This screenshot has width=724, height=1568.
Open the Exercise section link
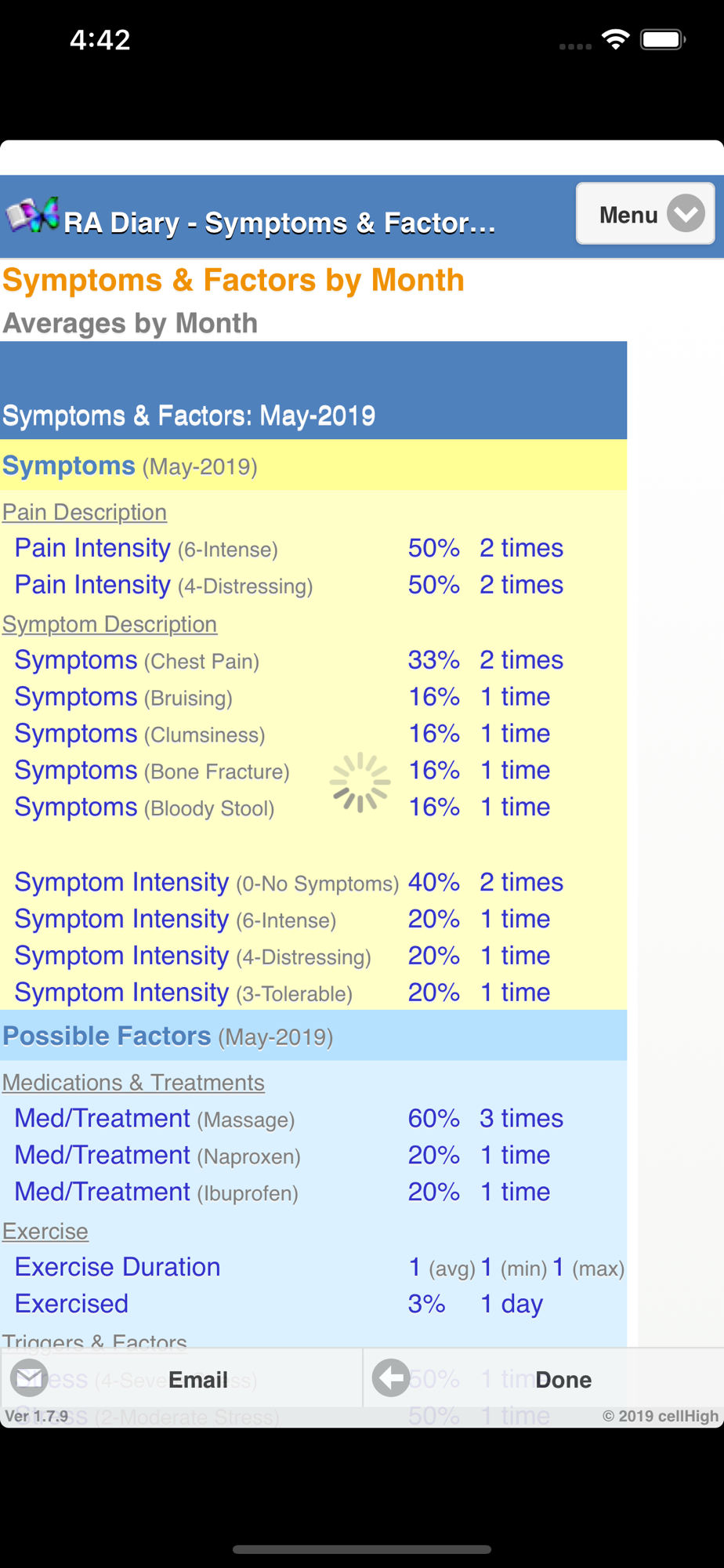[x=45, y=1231]
